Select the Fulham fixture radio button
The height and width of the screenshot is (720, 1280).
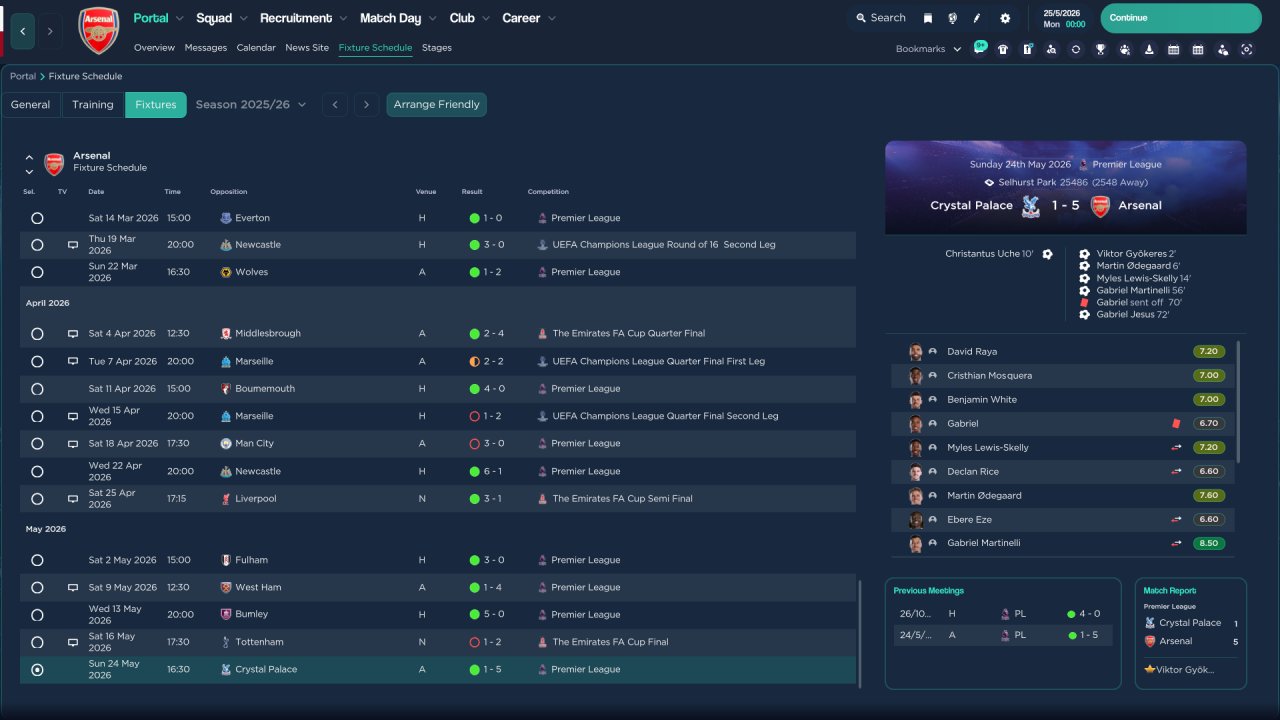pyautogui.click(x=37, y=560)
